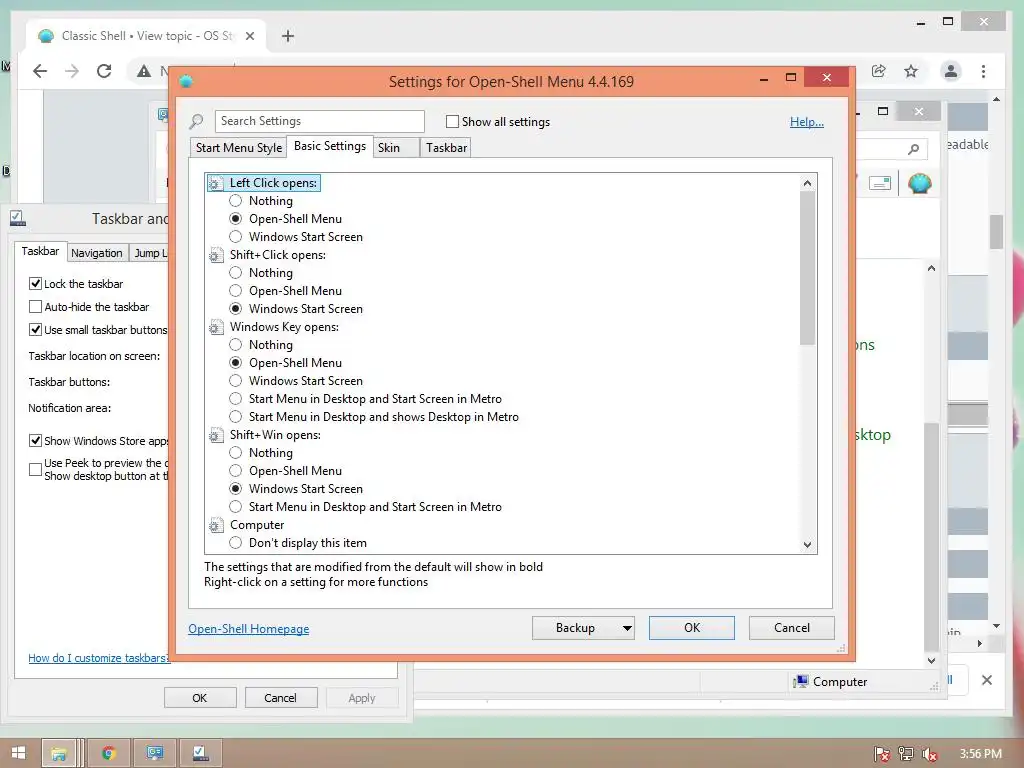This screenshot has width=1024, height=768.
Task: Select Nothing under Windows Key opens
Action: (236, 345)
